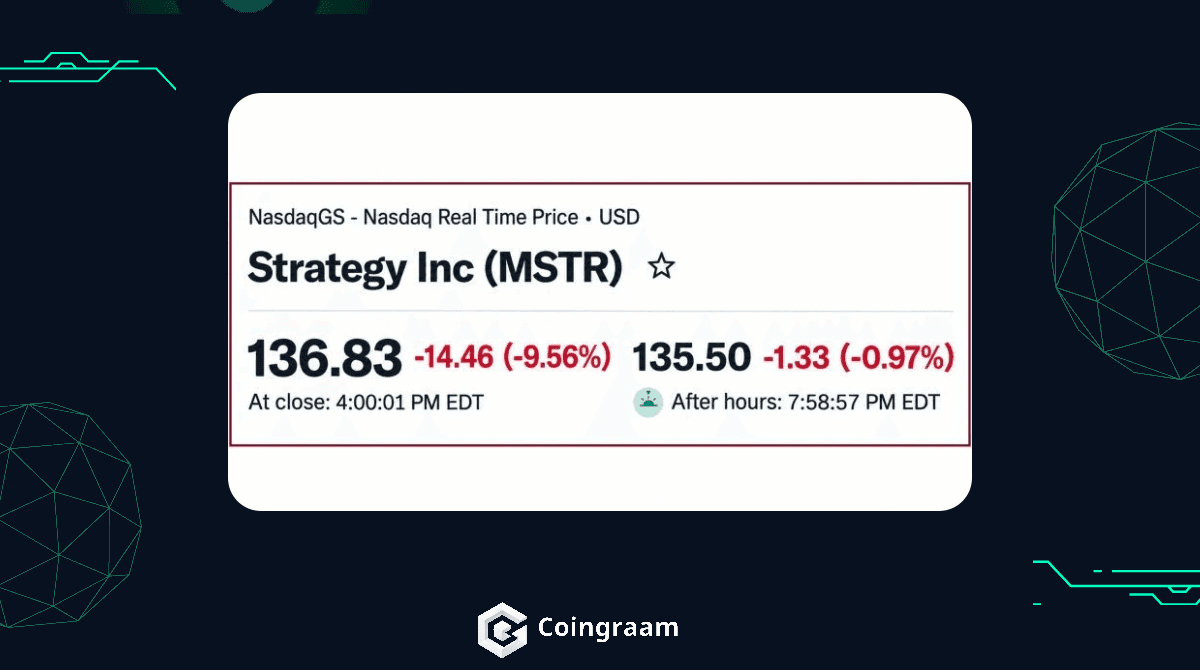Click the Coingraam hexagon logo icon

coord(502,628)
